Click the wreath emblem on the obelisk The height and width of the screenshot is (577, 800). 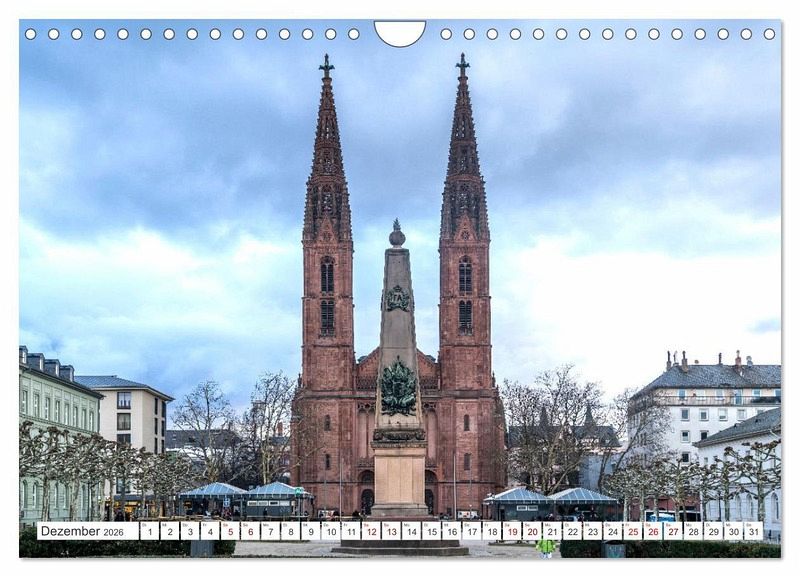click(398, 388)
